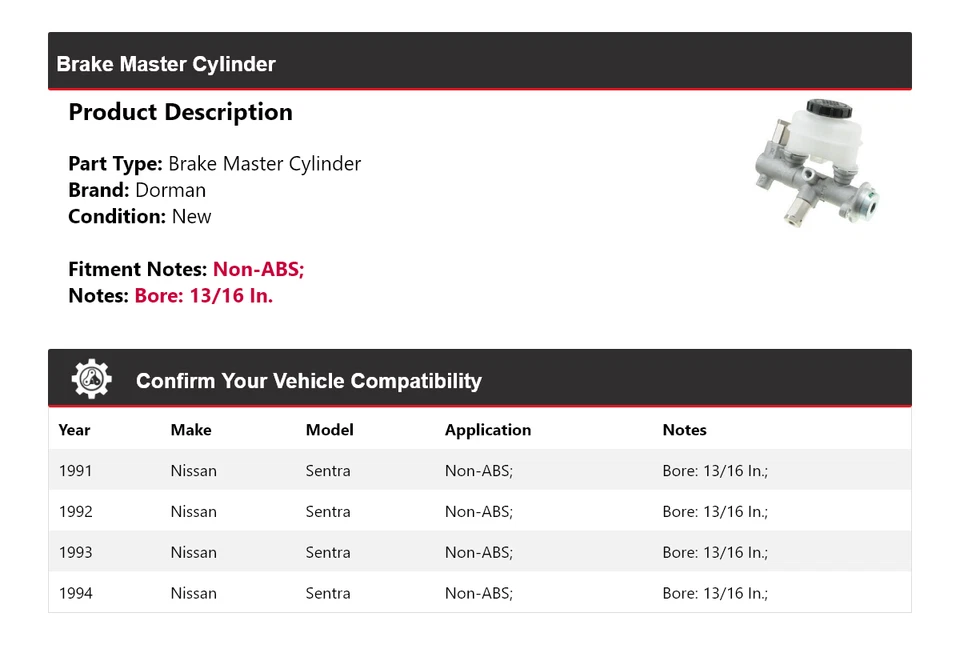960x645 pixels.
Task: Click the Brand: Dorman line
Action: pyautogui.click(x=137, y=190)
